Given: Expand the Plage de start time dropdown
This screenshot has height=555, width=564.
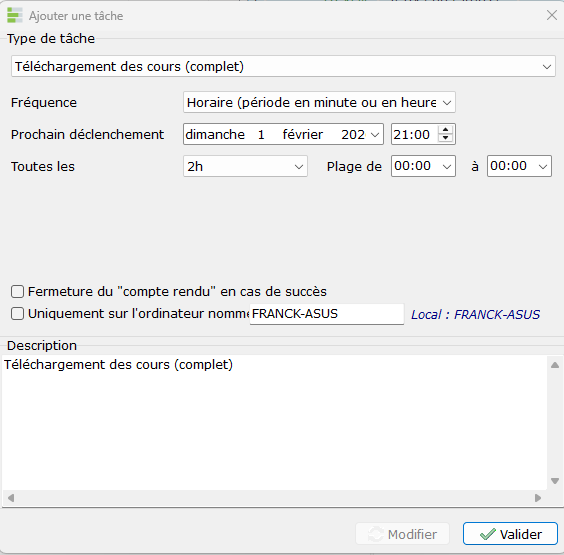Looking at the screenshot, I should [423, 166].
